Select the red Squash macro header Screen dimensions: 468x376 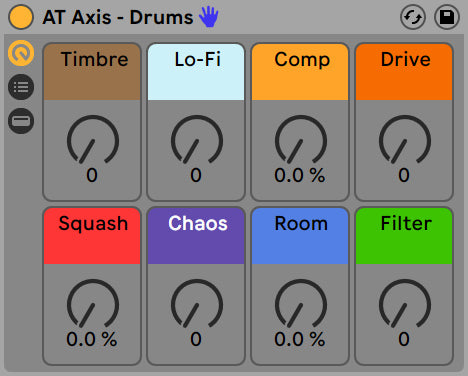pos(92,236)
